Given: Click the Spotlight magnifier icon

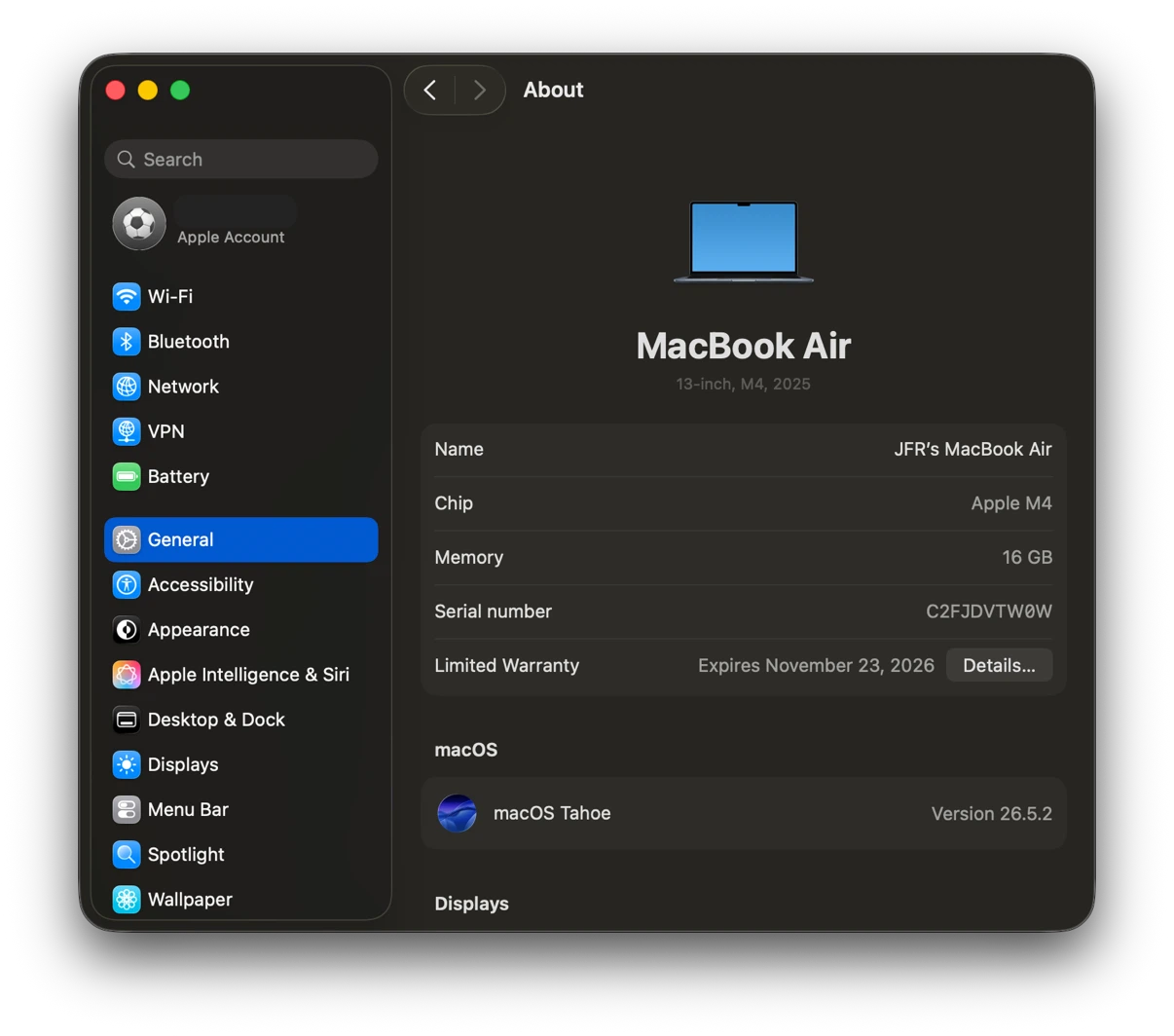Looking at the screenshot, I should (127, 854).
